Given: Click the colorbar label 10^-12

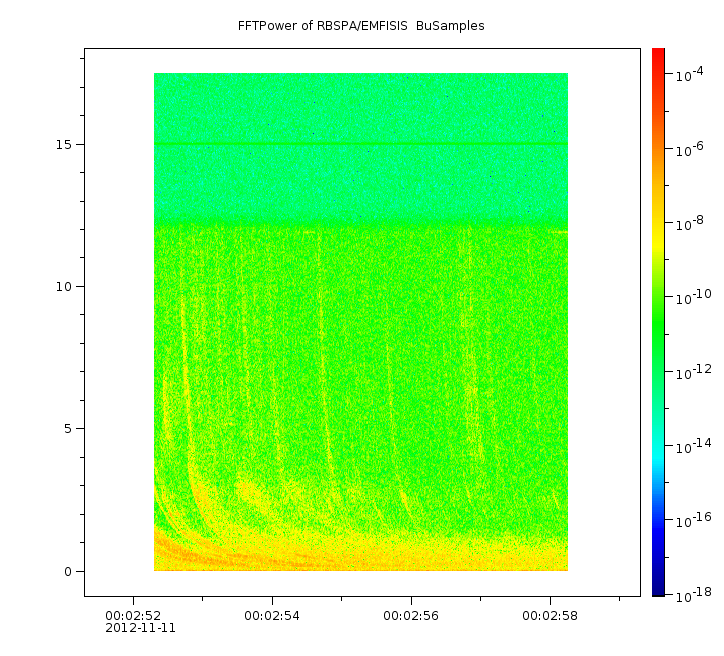Looking at the screenshot, I should [694, 372].
